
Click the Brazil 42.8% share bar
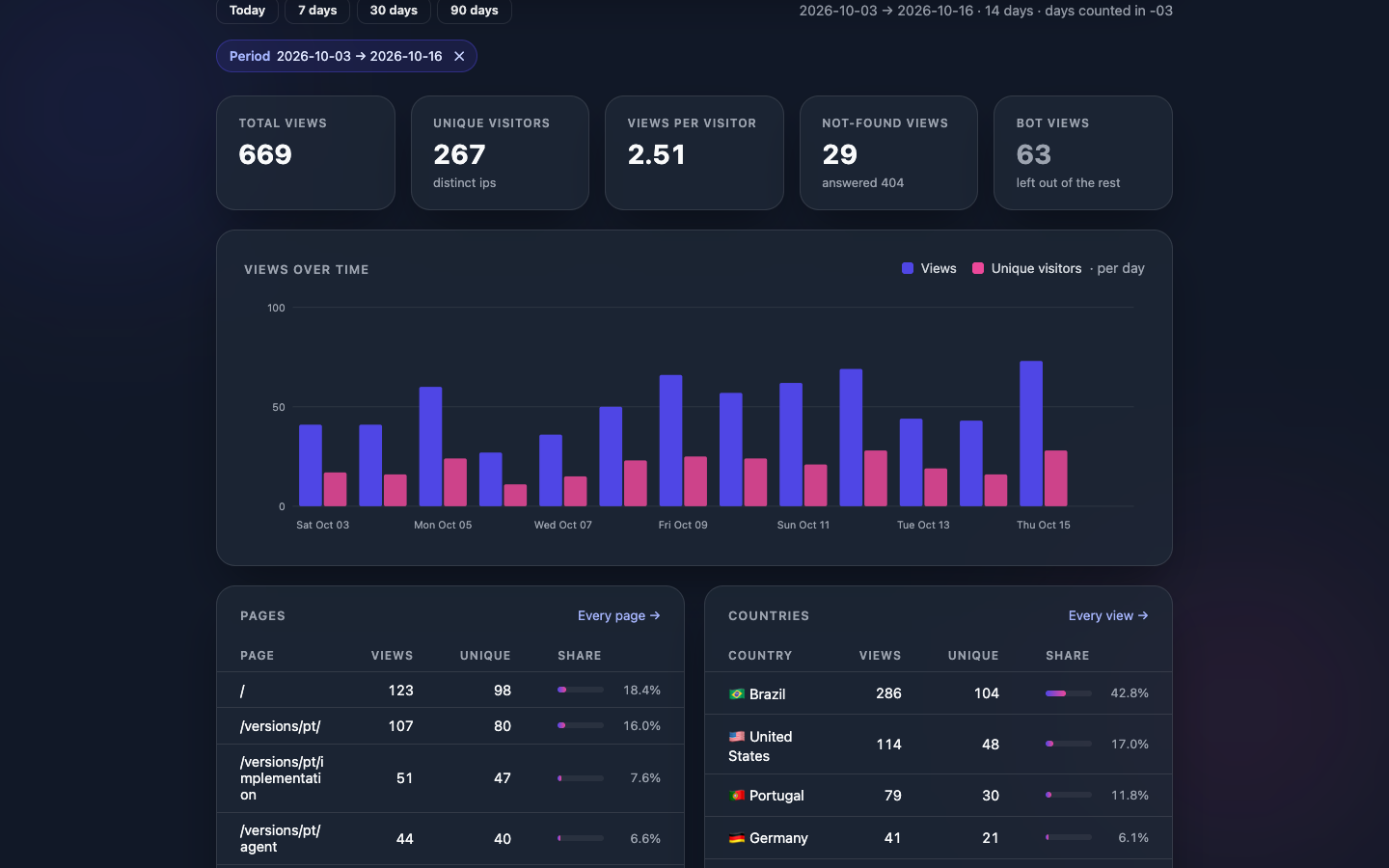[x=1069, y=693]
